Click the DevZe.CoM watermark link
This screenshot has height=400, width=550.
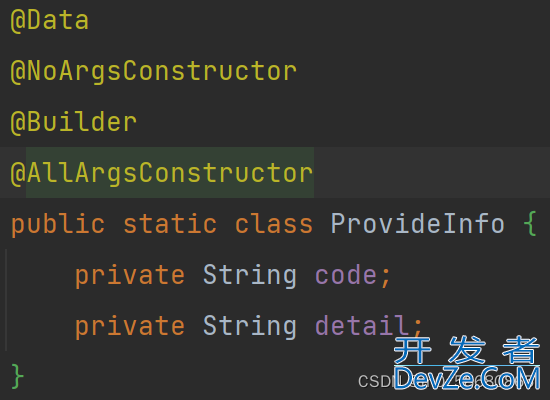467,378
